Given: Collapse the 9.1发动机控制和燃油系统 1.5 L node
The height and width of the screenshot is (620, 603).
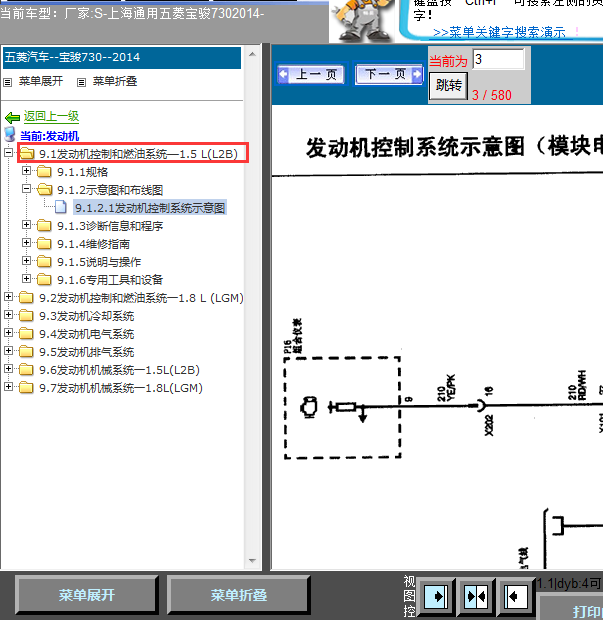Looking at the screenshot, I should point(8,153).
